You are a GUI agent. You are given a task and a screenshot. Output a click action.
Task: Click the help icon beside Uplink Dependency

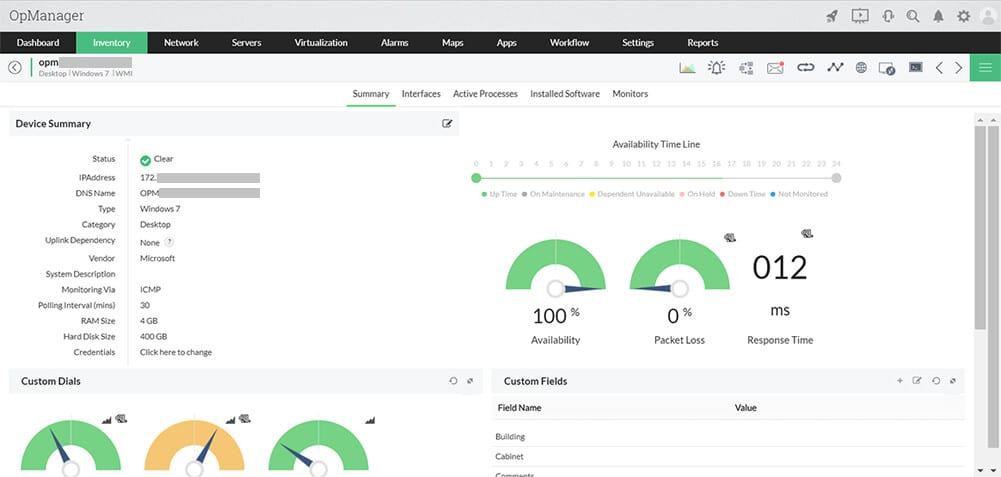(169, 242)
